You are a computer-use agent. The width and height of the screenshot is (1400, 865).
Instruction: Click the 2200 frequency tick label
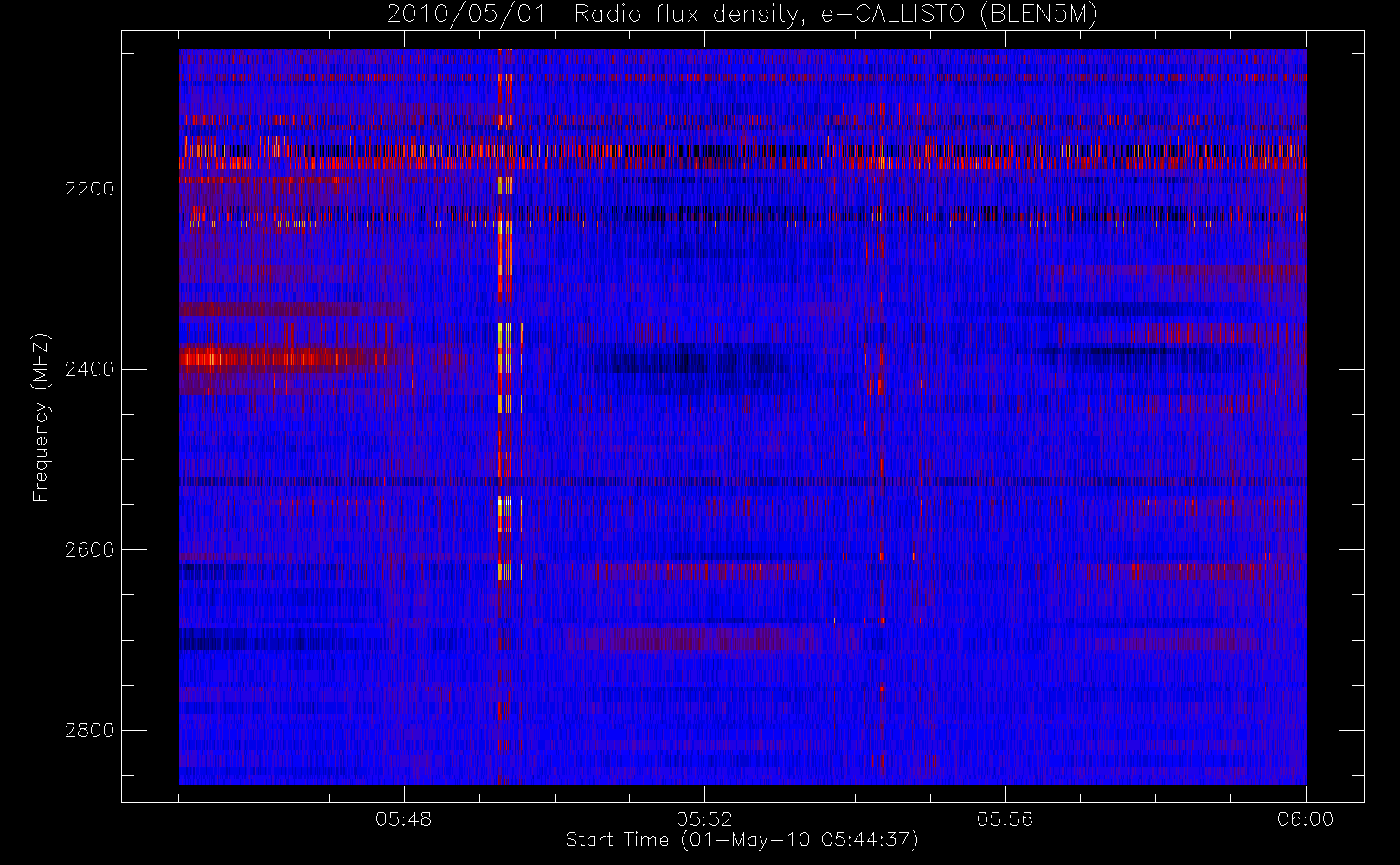point(89,189)
